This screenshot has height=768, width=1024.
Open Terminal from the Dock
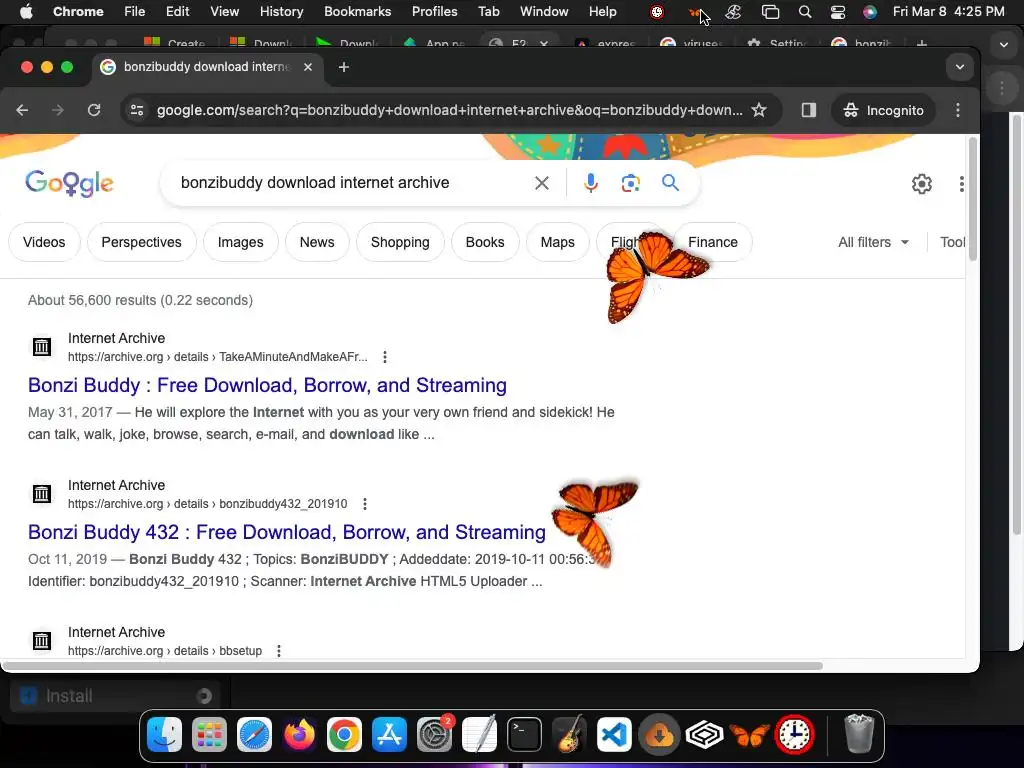tap(524, 735)
